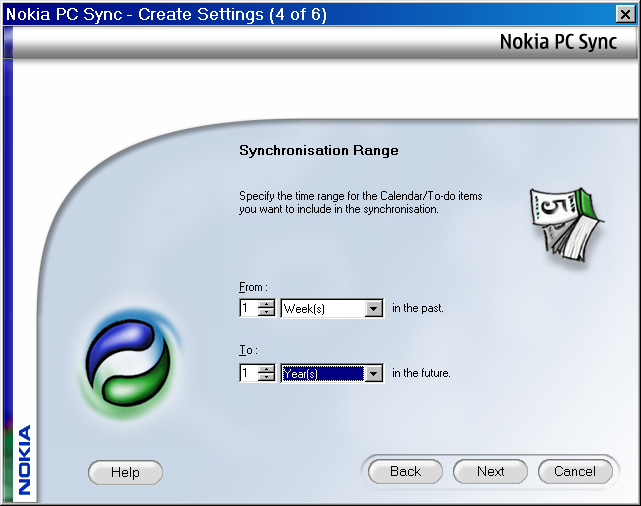Focus the To number input field

click(249, 373)
